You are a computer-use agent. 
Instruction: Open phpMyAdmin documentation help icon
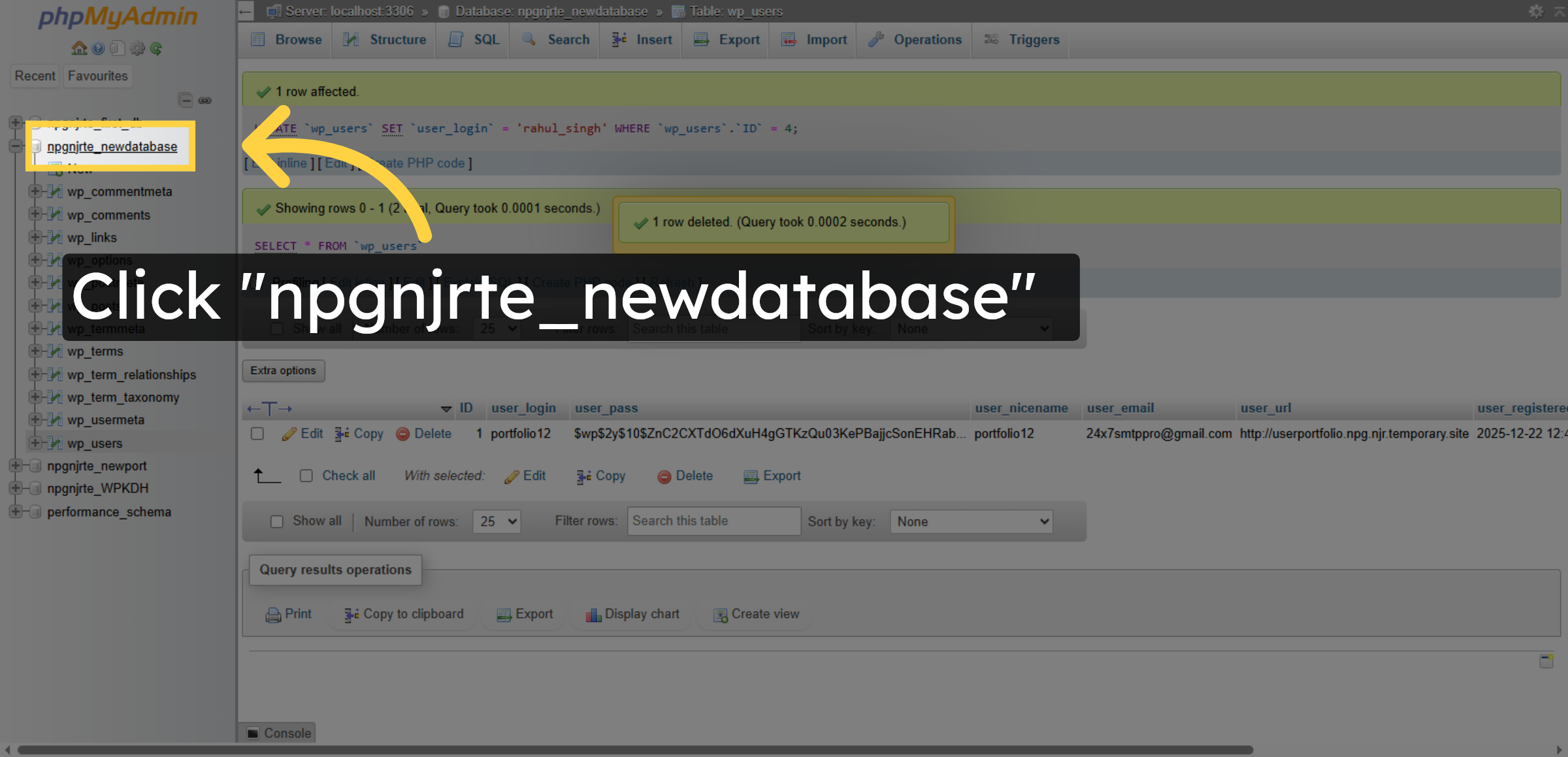click(x=98, y=48)
